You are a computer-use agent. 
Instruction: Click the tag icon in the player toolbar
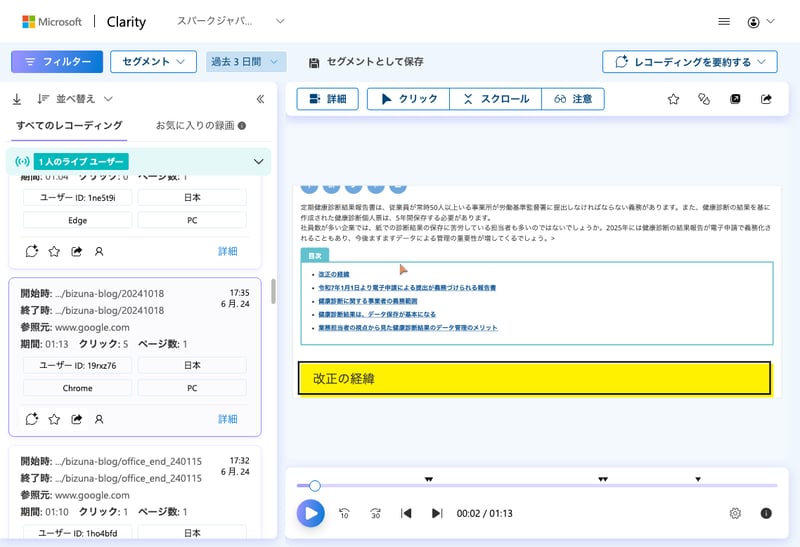704,99
